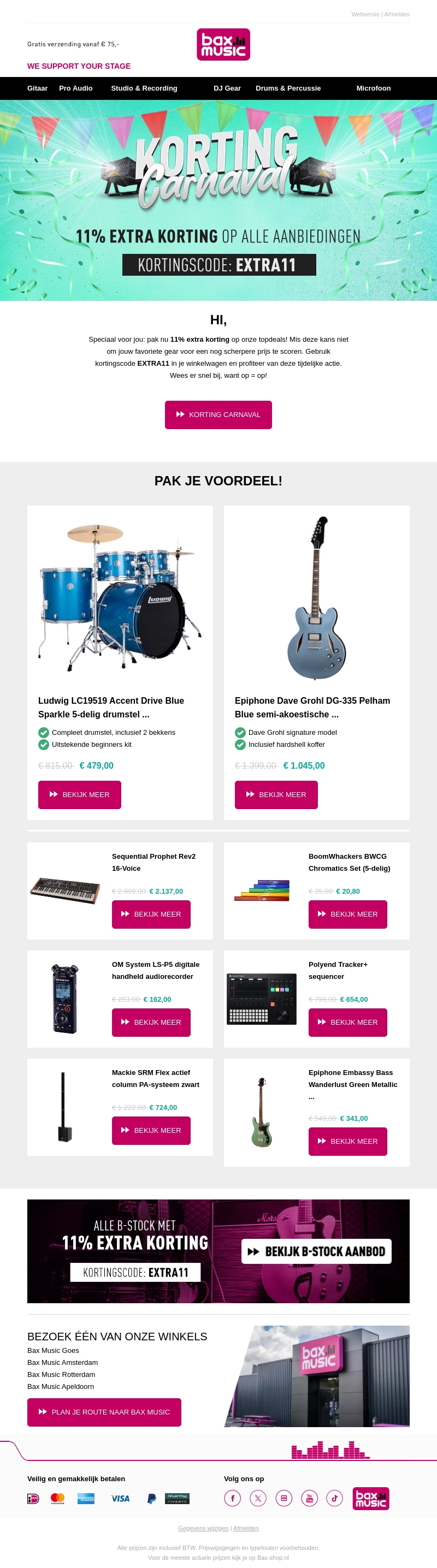Click the Gegevens wijzigen link

203,1528
